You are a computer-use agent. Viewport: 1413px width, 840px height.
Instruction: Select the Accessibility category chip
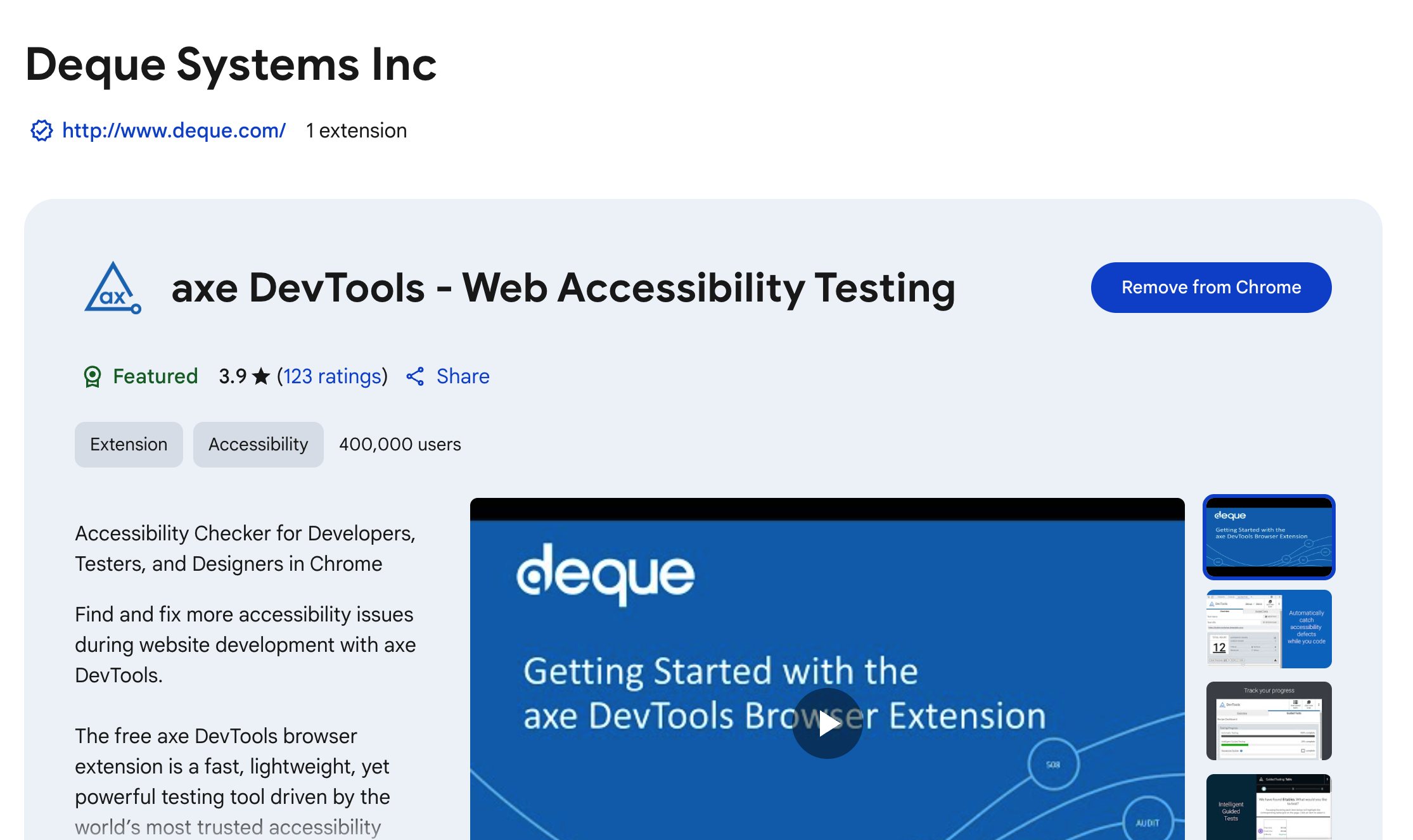pyautogui.click(x=258, y=444)
